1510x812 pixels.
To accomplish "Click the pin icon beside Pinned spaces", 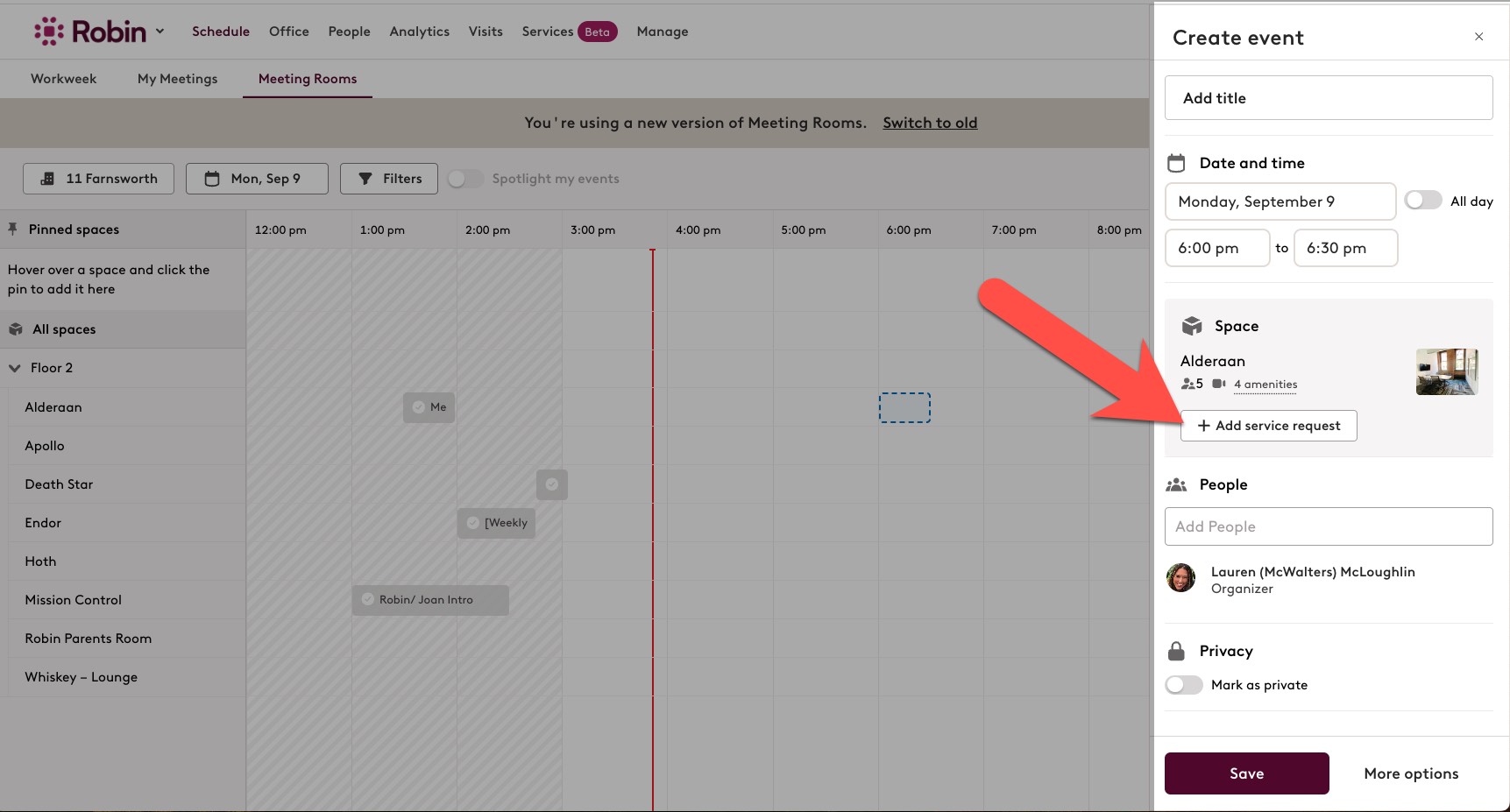I will point(12,229).
